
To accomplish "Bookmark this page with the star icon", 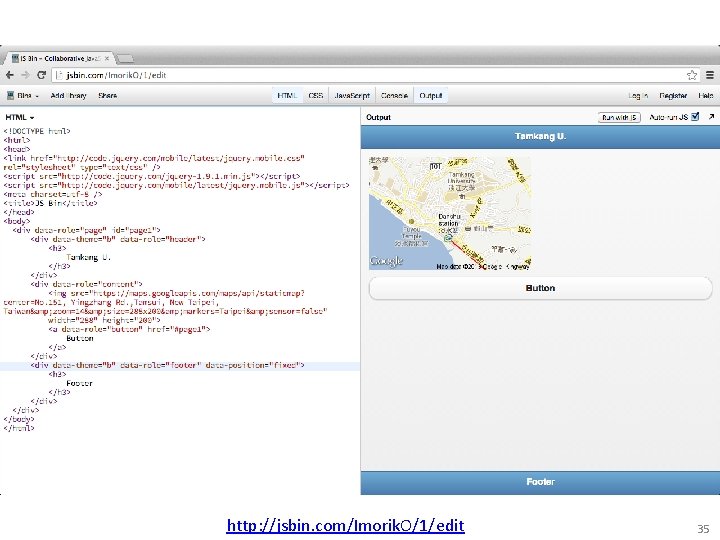I will [x=692, y=75].
